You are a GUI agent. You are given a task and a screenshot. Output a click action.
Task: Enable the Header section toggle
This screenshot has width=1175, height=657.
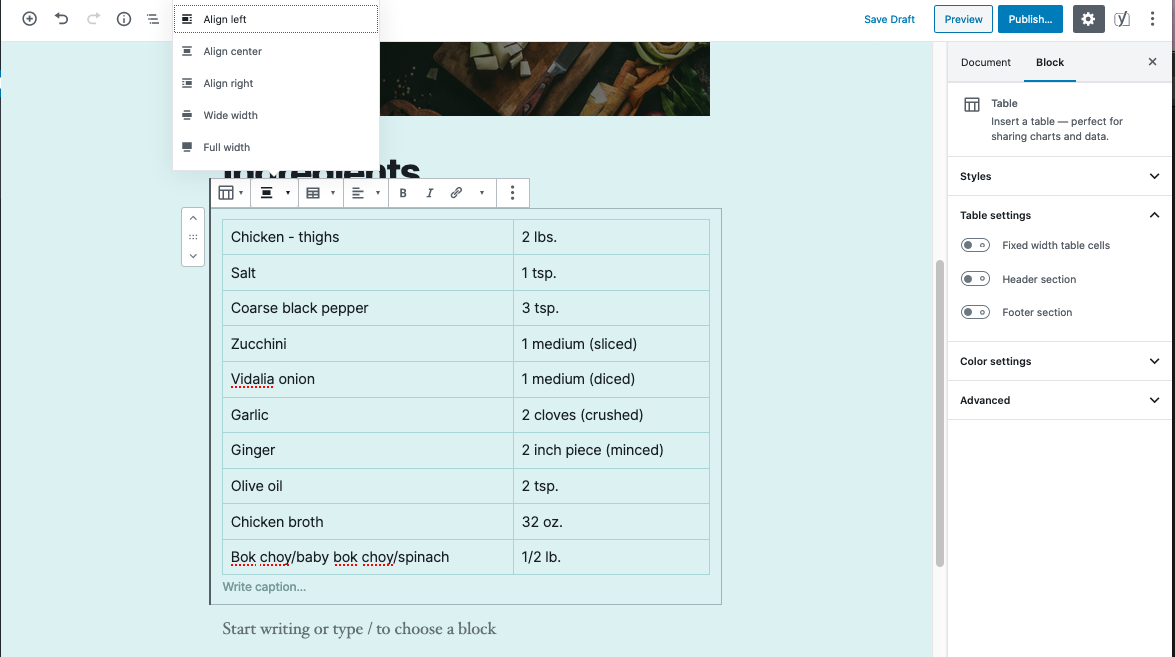(975, 279)
